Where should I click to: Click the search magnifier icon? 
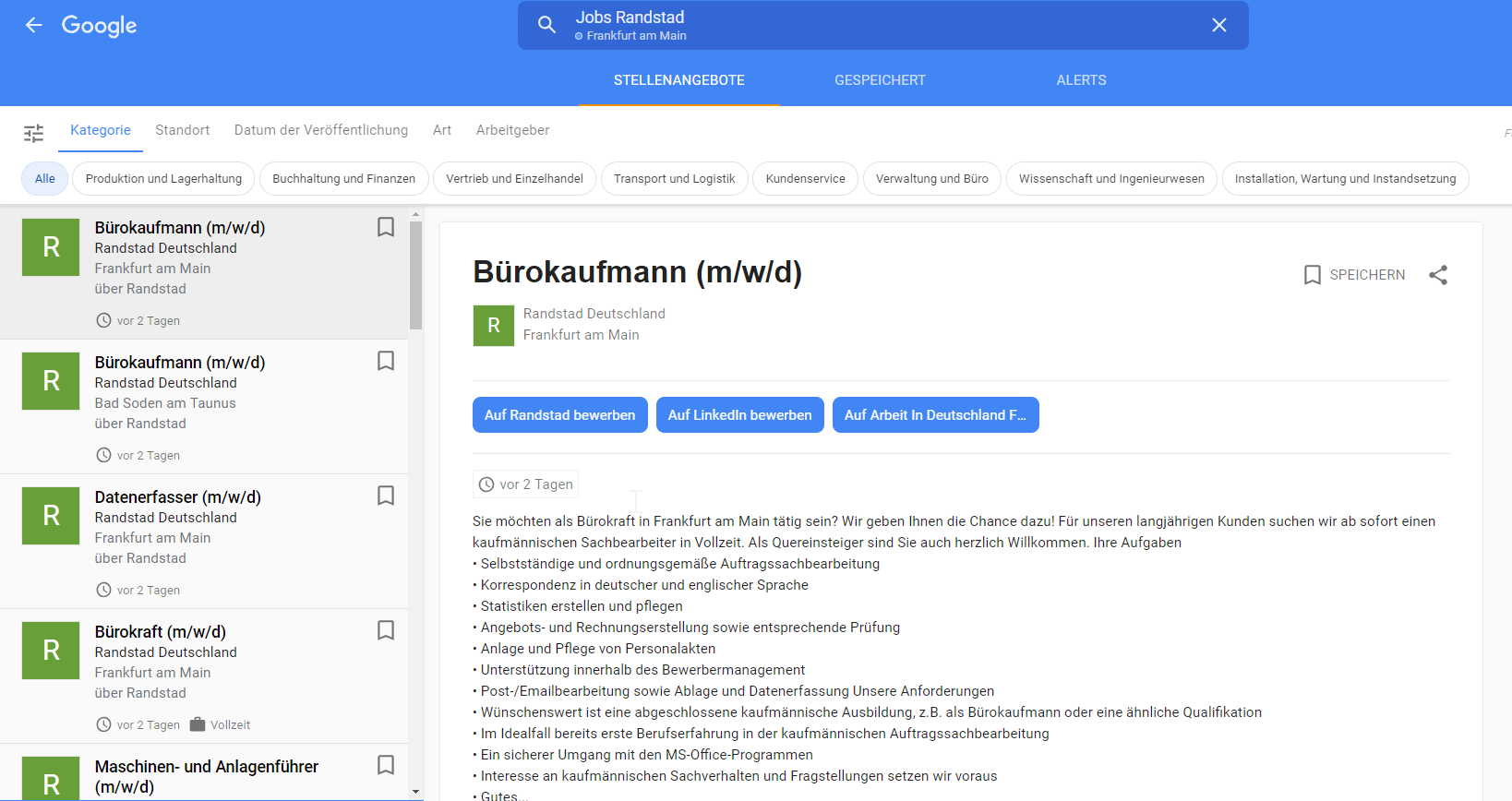pyautogui.click(x=546, y=25)
